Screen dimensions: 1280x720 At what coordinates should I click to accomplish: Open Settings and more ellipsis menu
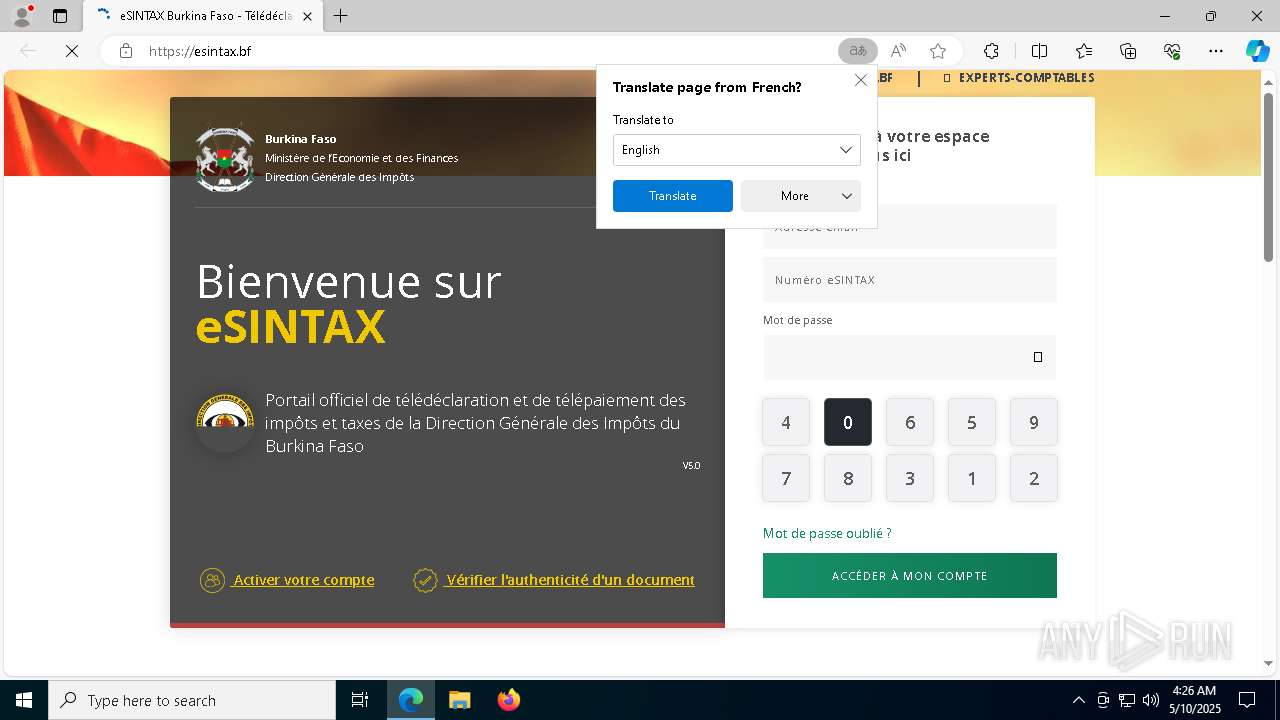coord(1216,51)
